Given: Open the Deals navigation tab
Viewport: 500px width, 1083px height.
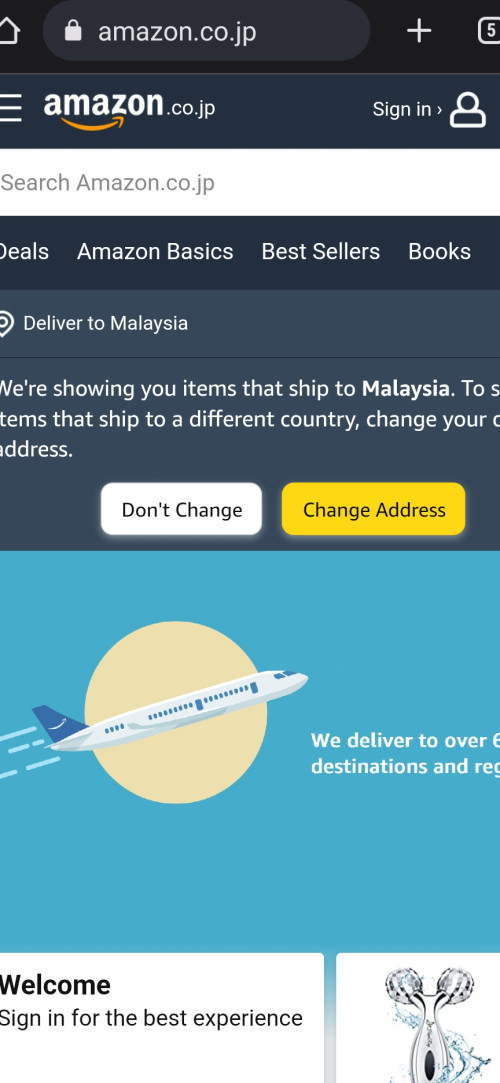Looking at the screenshot, I should point(24,251).
